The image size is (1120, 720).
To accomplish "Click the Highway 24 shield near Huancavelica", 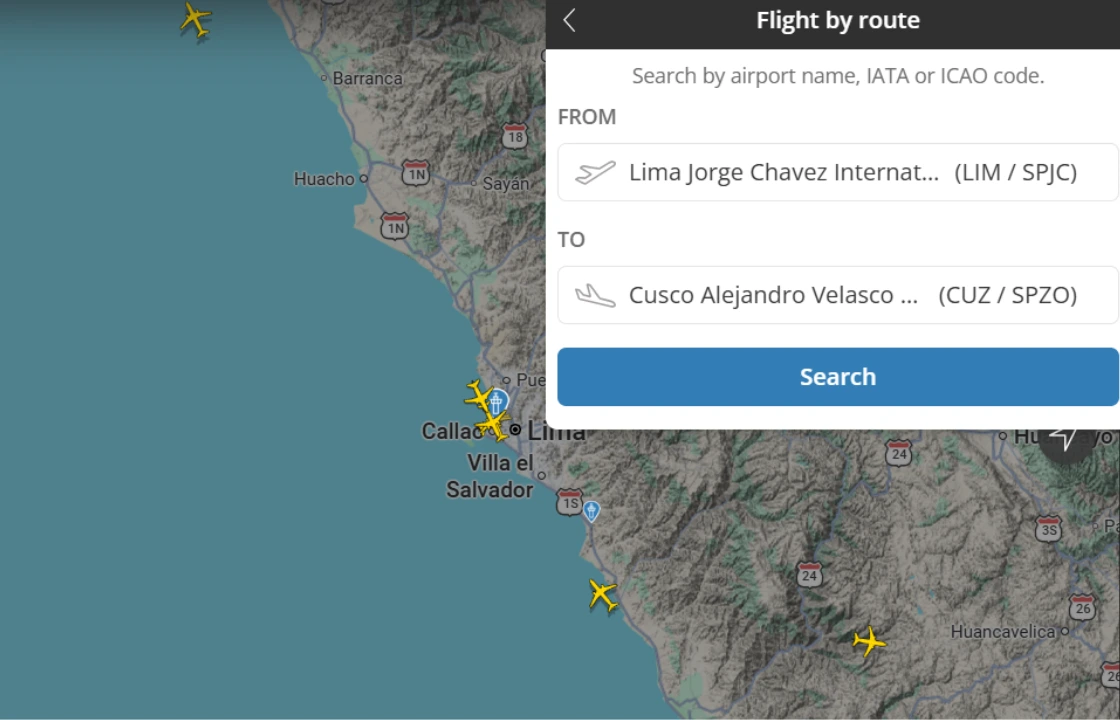I will (x=810, y=574).
